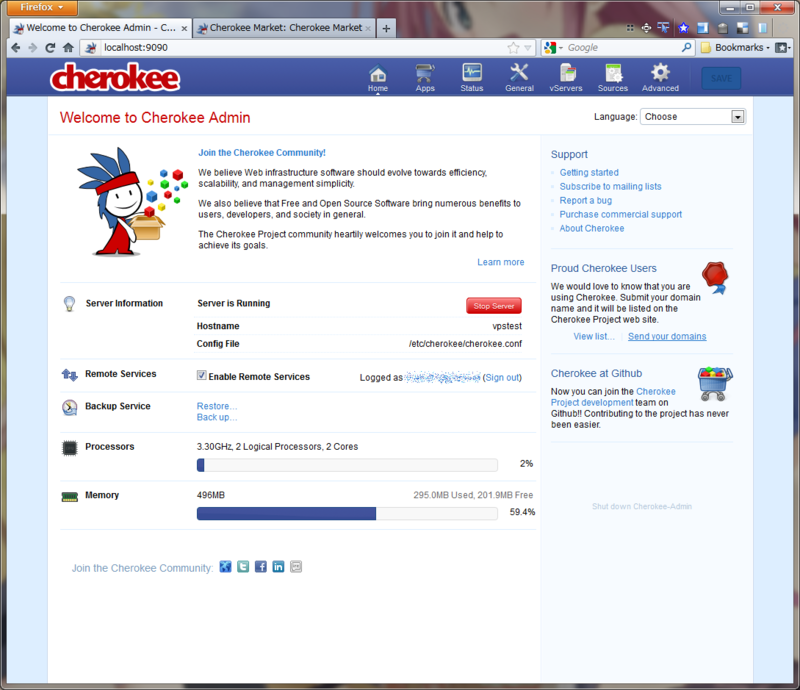This screenshot has width=800, height=690.
Task: Open the Learn more link
Action: pos(501,262)
